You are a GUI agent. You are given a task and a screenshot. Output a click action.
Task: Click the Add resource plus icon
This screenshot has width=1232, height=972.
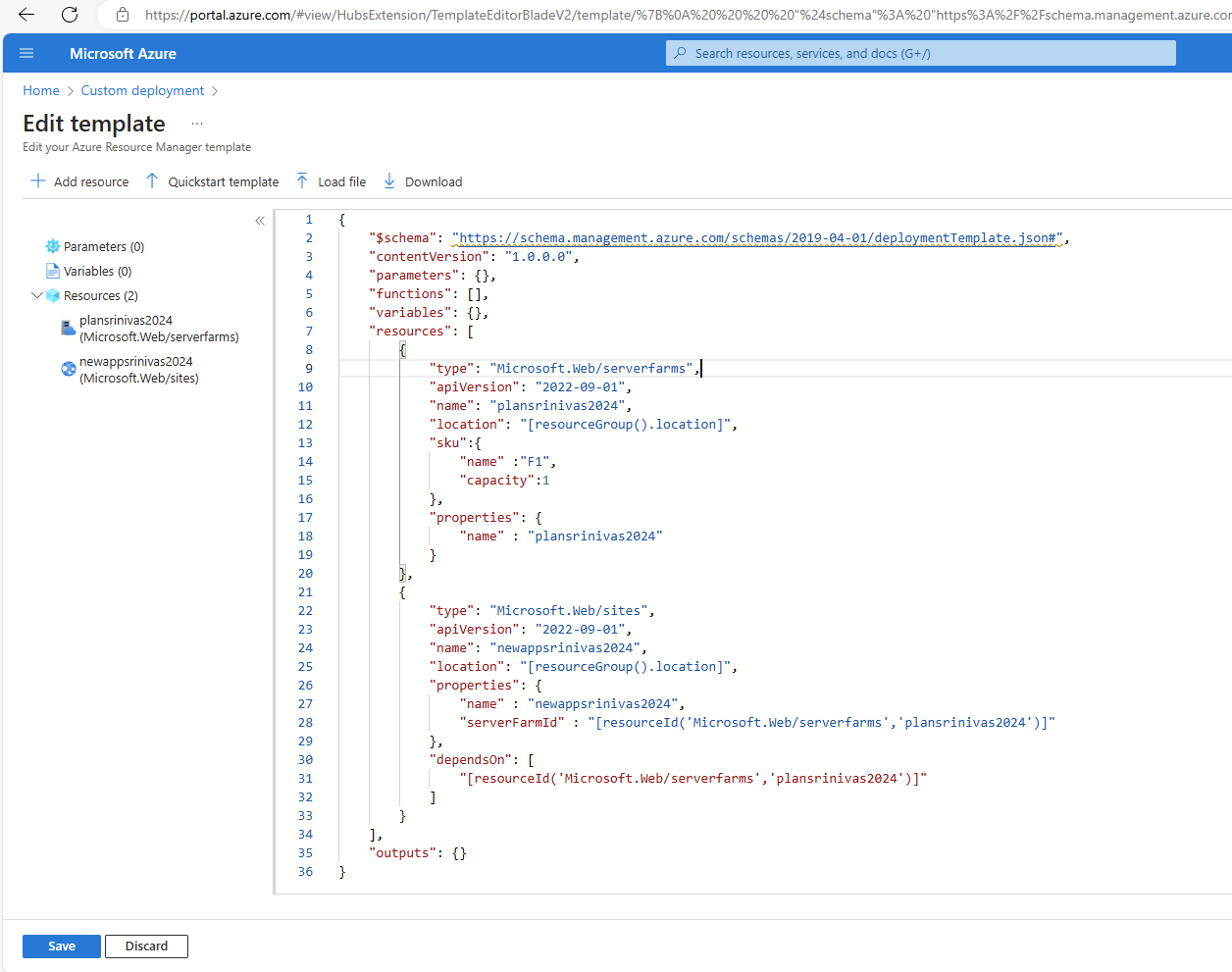coord(38,181)
